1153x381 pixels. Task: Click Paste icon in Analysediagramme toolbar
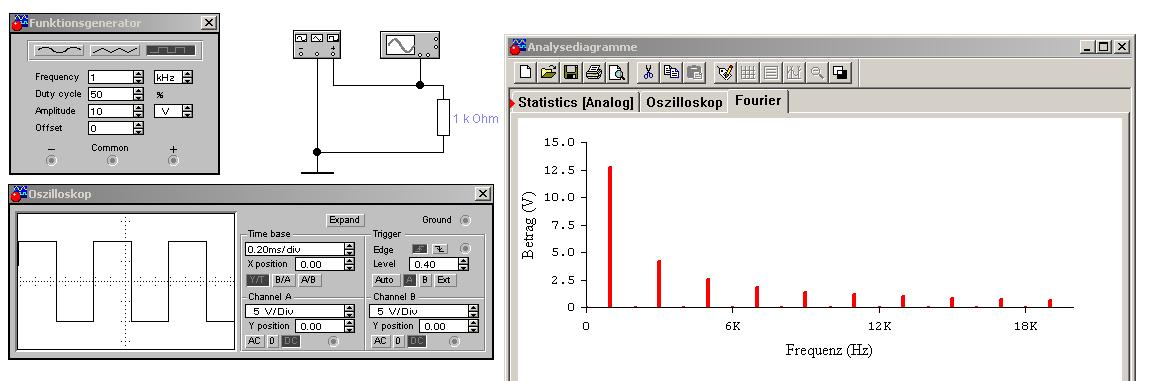pyautogui.click(x=694, y=72)
